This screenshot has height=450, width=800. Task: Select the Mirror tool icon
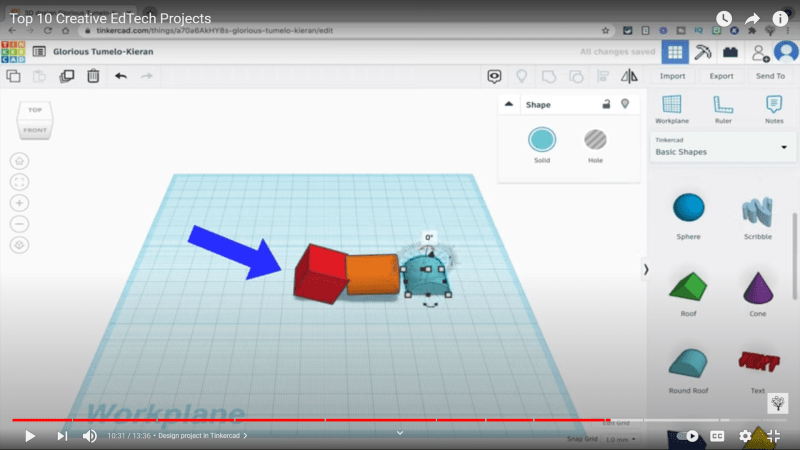629,76
